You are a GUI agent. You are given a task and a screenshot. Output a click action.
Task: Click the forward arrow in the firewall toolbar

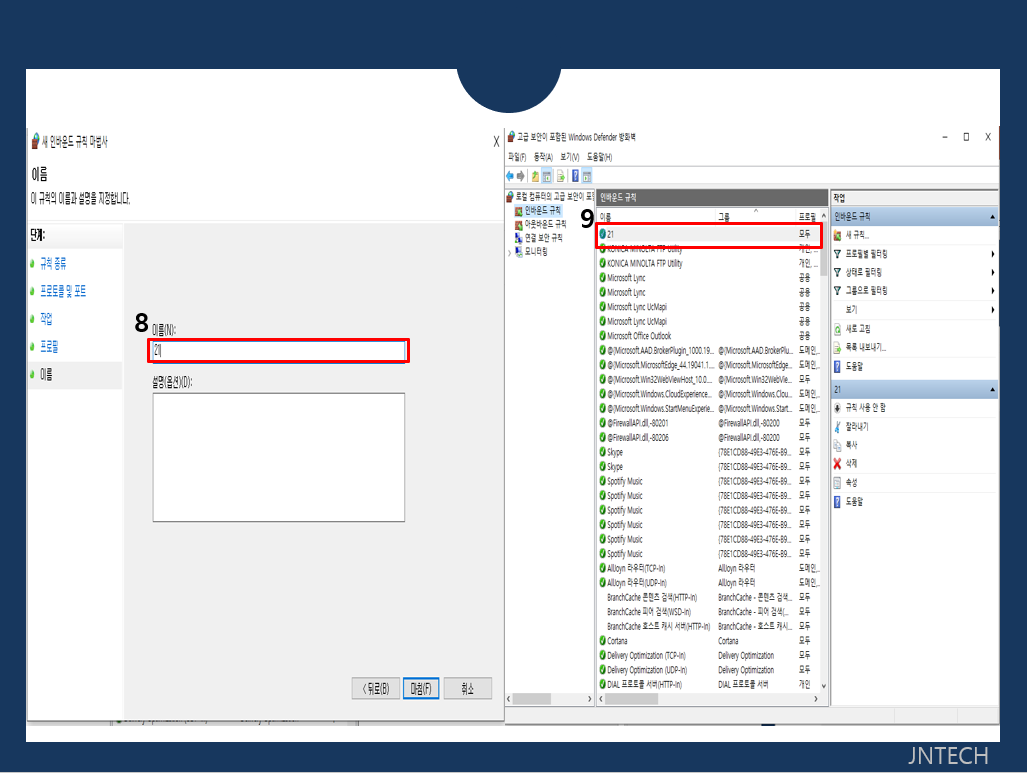[521, 176]
